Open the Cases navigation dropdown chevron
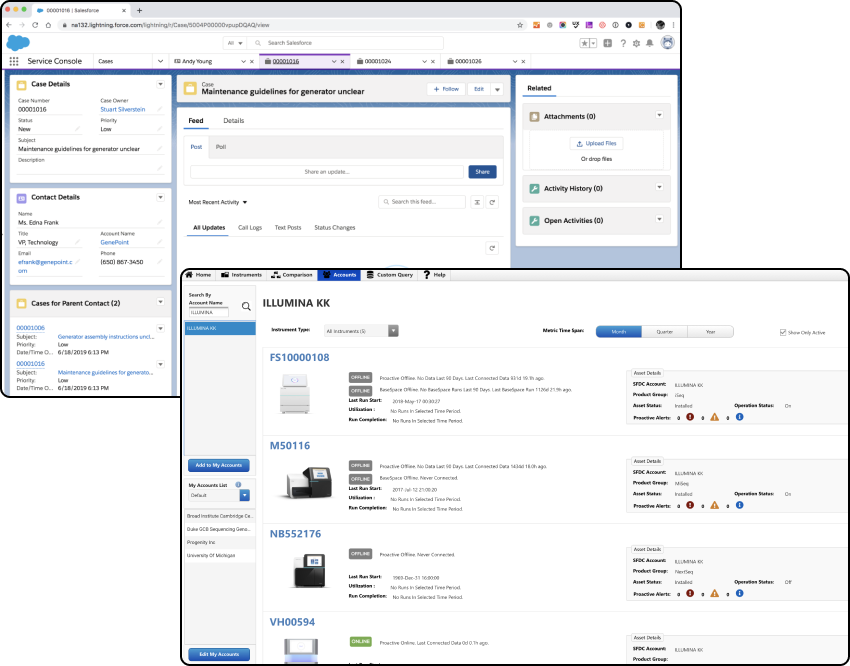This screenshot has width=850, height=666. click(160, 61)
